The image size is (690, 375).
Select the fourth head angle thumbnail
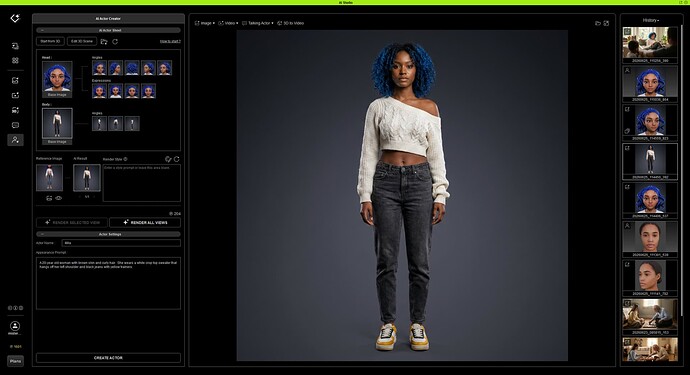[148, 68]
